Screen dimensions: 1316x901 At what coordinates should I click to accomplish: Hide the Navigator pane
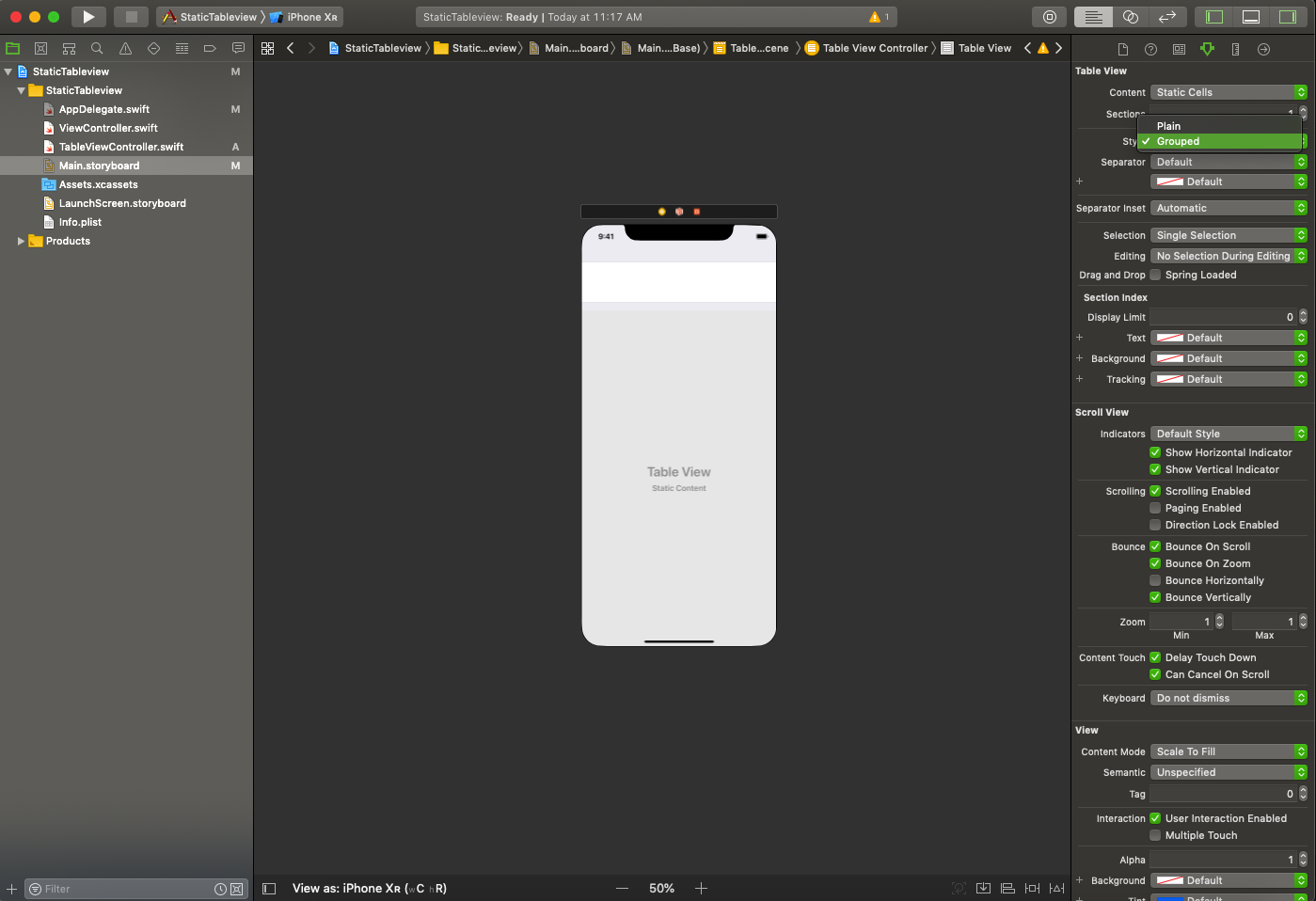tap(1214, 17)
